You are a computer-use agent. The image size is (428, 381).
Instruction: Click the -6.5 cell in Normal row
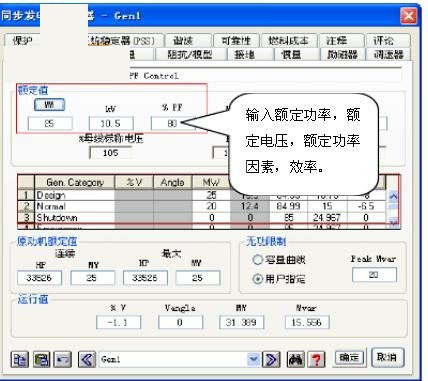[366, 206]
